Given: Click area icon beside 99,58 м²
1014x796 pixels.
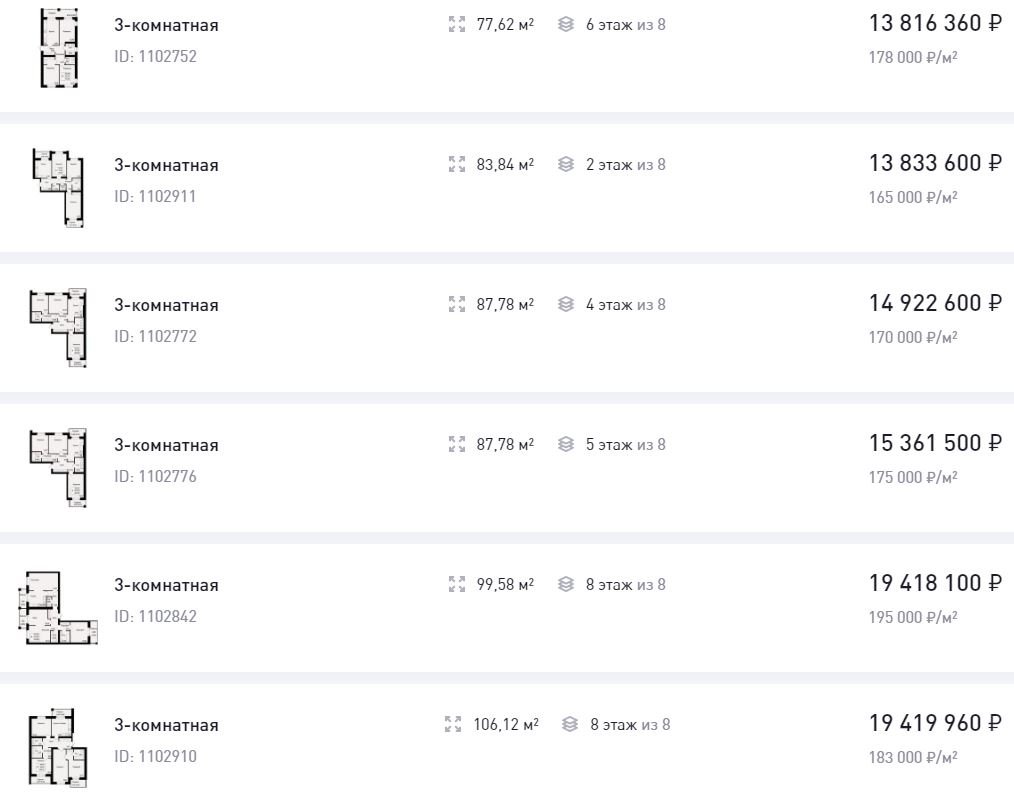Looking at the screenshot, I should click(457, 585).
